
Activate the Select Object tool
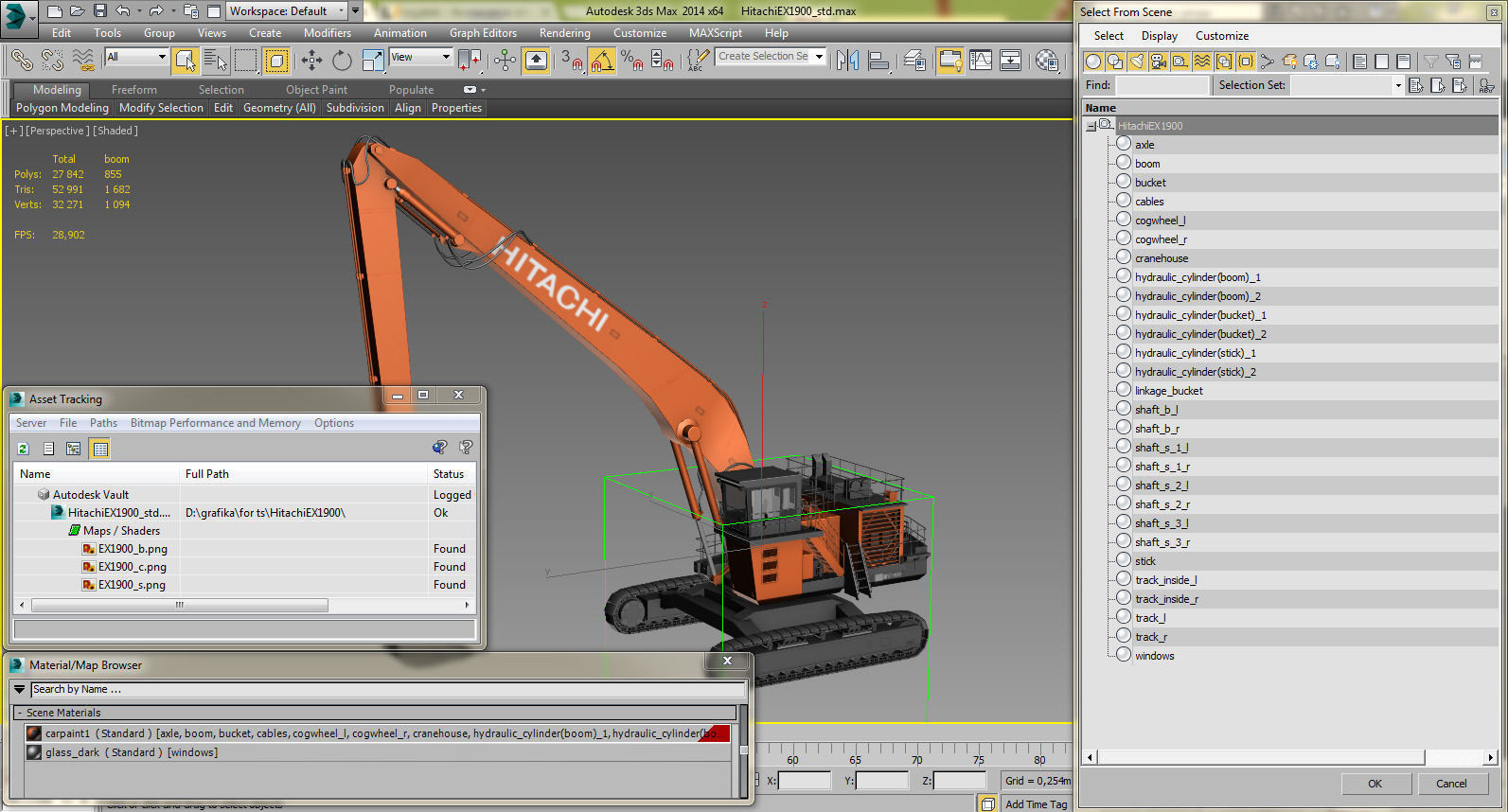186,61
